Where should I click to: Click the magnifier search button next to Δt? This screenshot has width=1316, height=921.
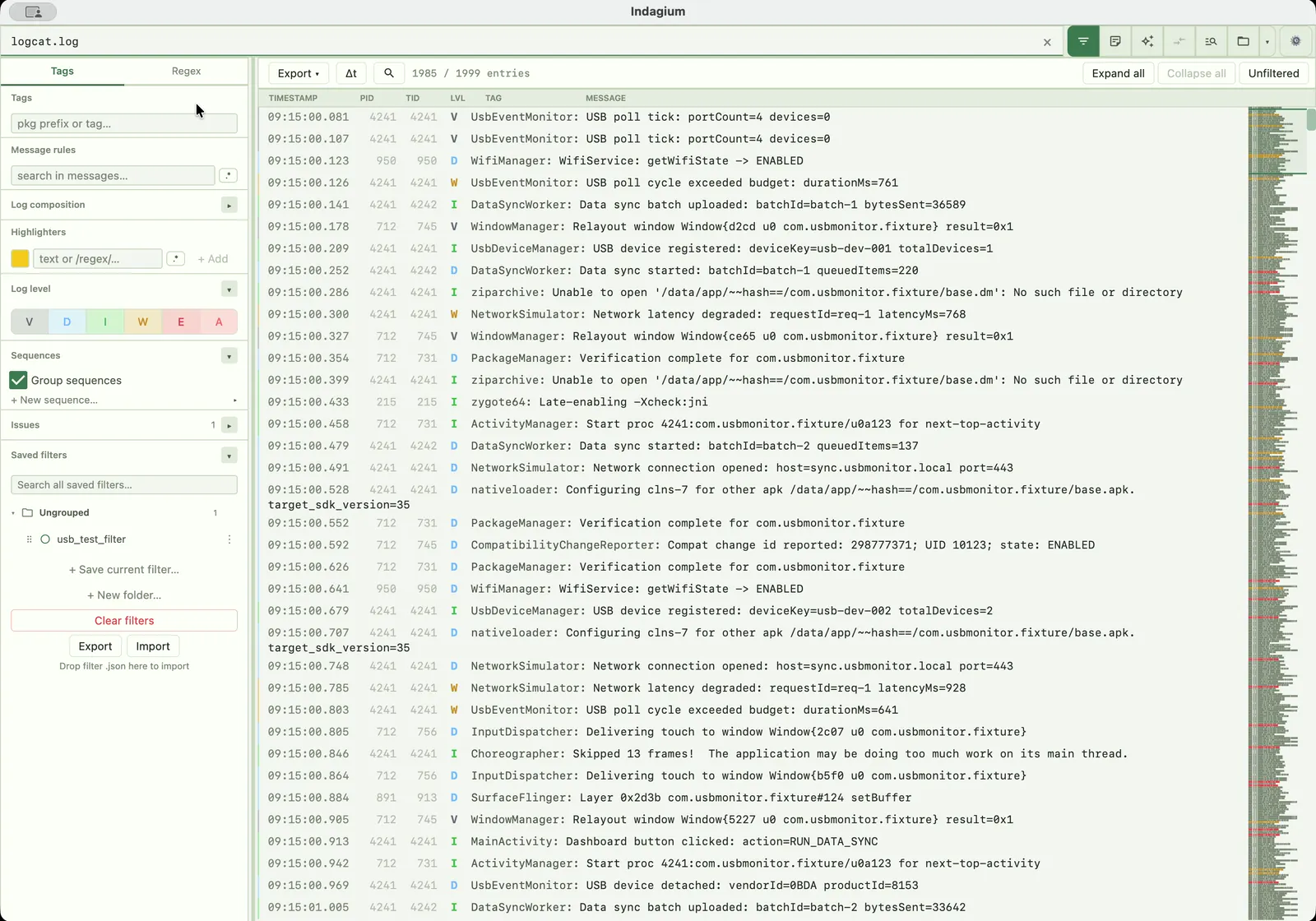389,73
